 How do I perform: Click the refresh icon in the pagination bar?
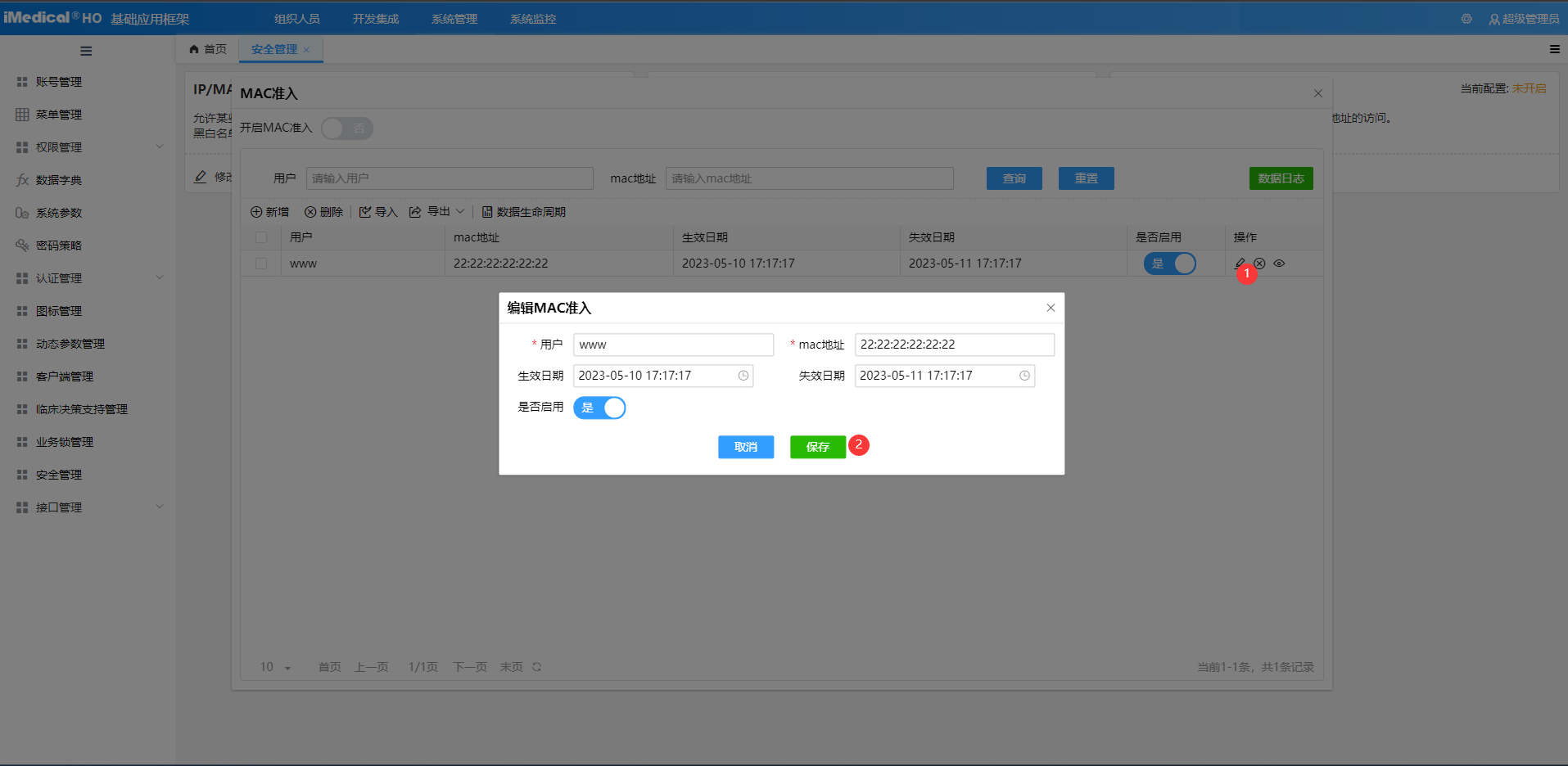pyautogui.click(x=537, y=667)
